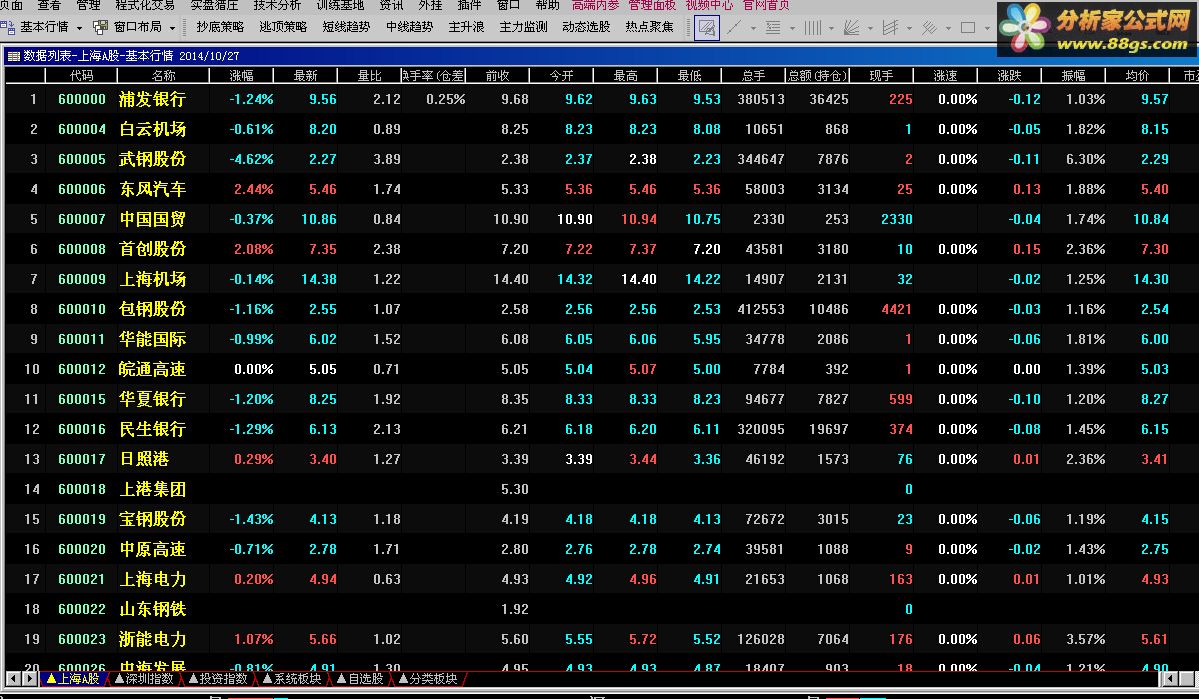Click the 中线趋势 toolbar button

(409, 27)
